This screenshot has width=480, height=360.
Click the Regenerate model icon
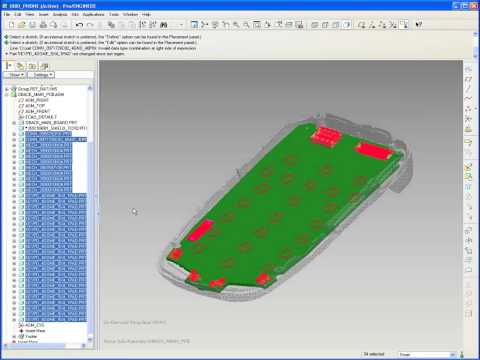(x=143, y=25)
